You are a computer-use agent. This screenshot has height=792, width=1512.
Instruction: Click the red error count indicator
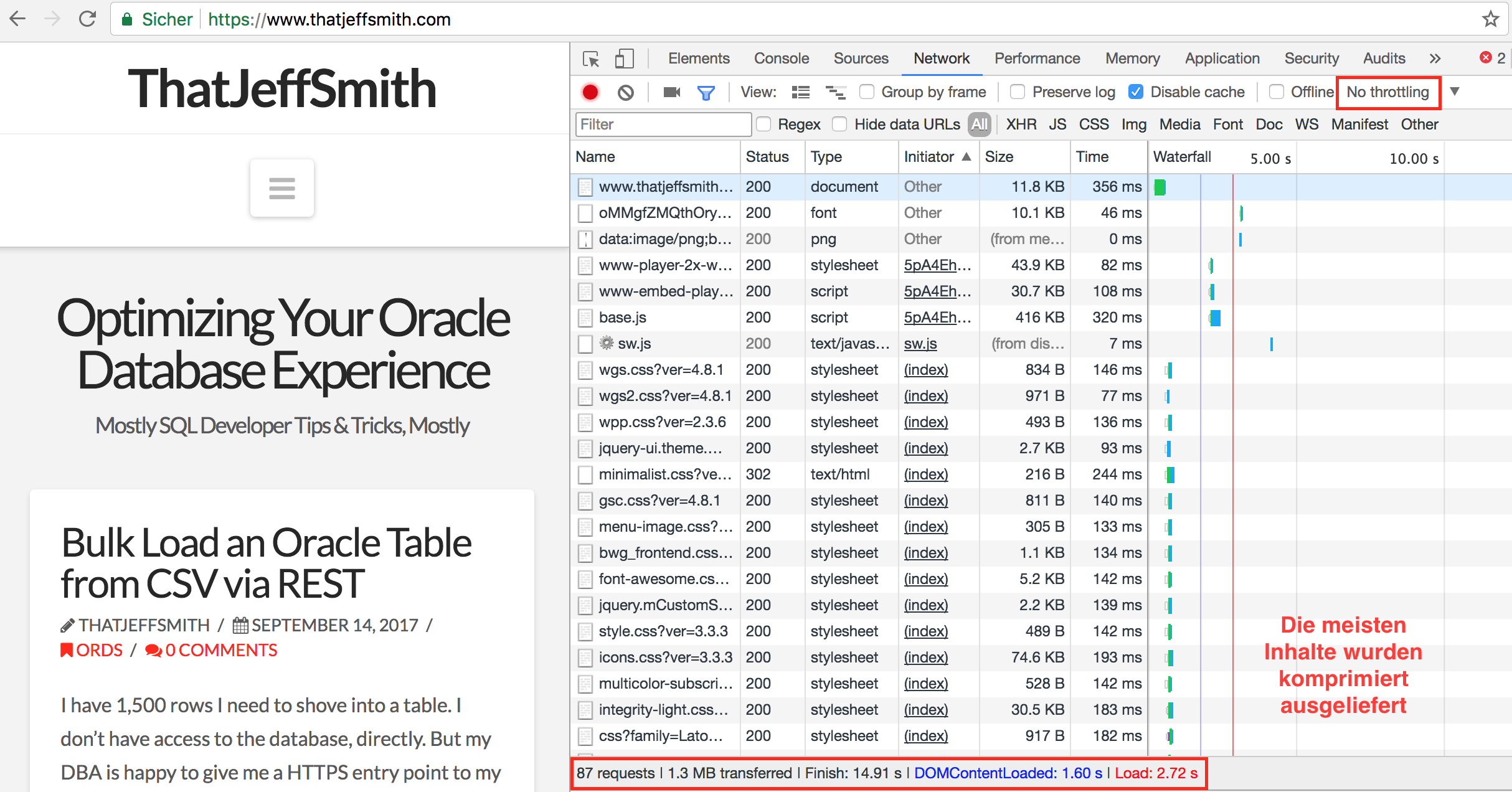pyautogui.click(x=1493, y=58)
